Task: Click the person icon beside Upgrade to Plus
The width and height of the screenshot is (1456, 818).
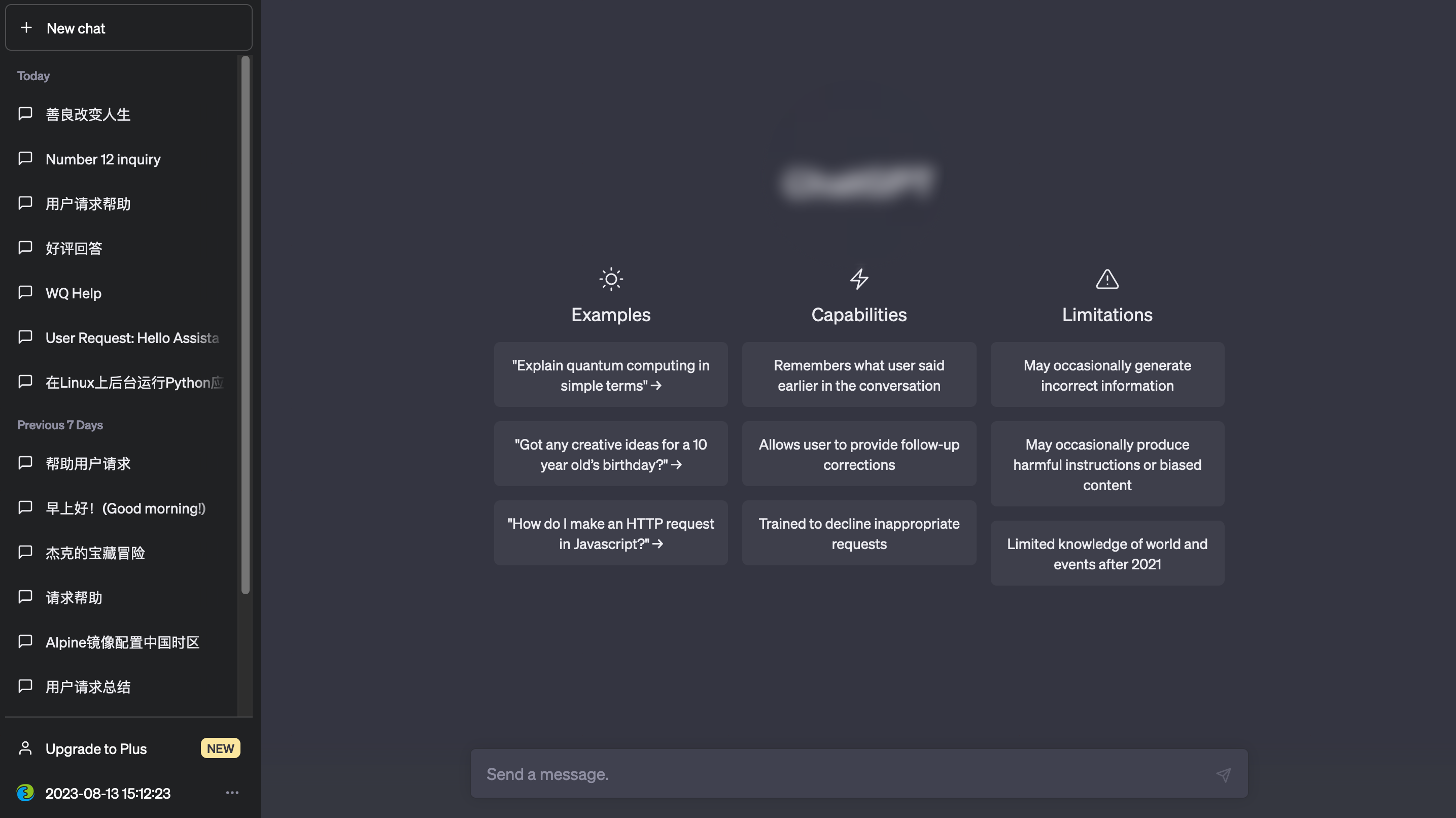Action: pyautogui.click(x=25, y=748)
